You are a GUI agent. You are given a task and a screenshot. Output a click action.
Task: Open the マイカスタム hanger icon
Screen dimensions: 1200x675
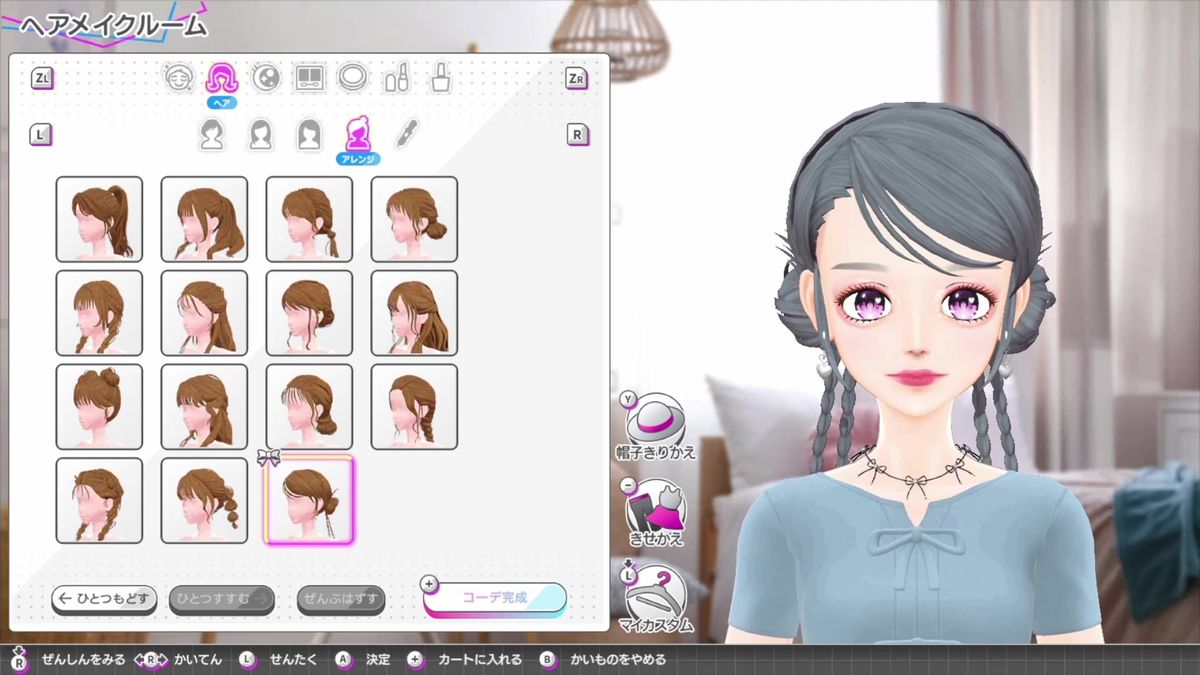point(655,596)
